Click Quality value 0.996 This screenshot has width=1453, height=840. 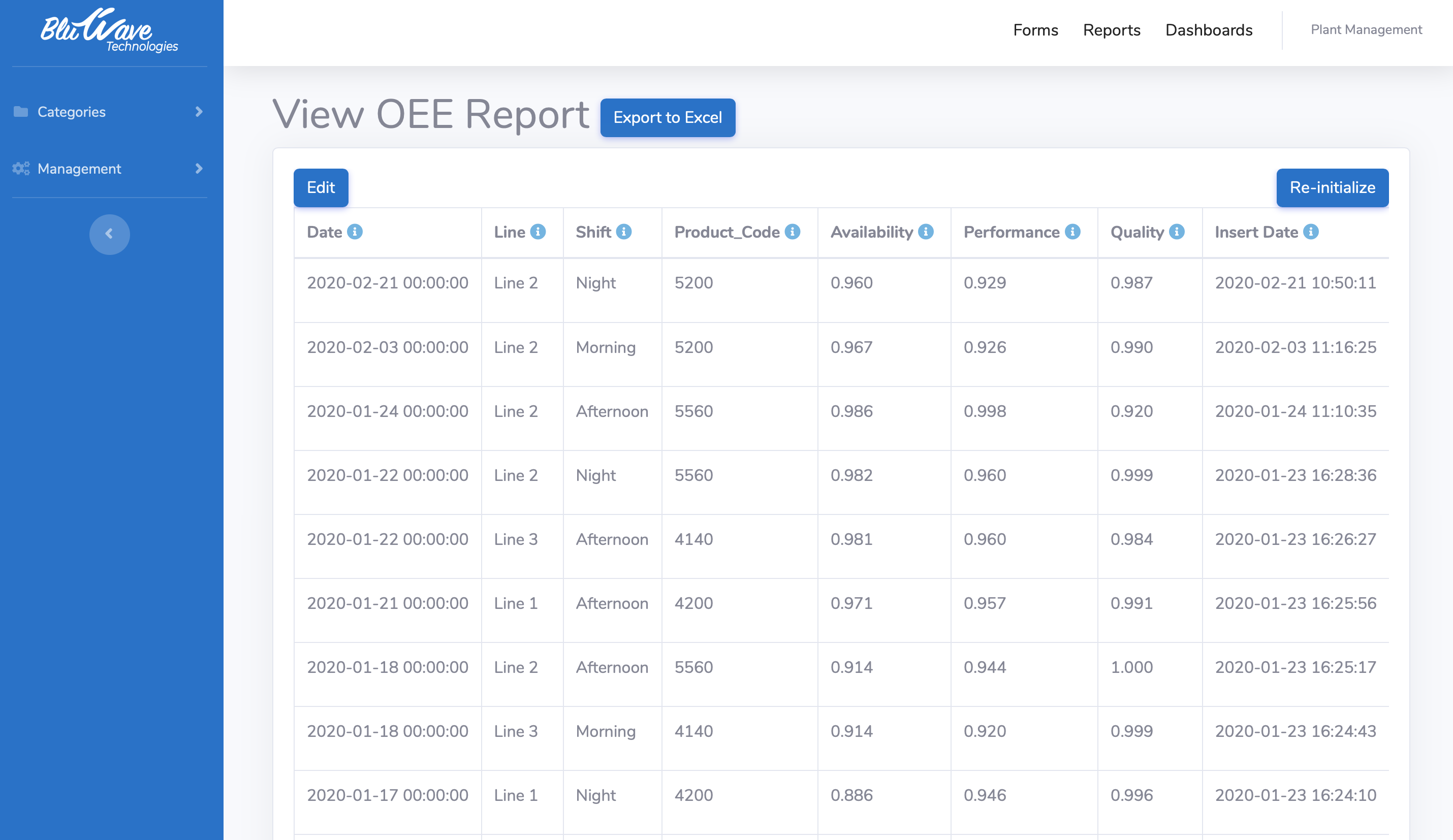1131,795
